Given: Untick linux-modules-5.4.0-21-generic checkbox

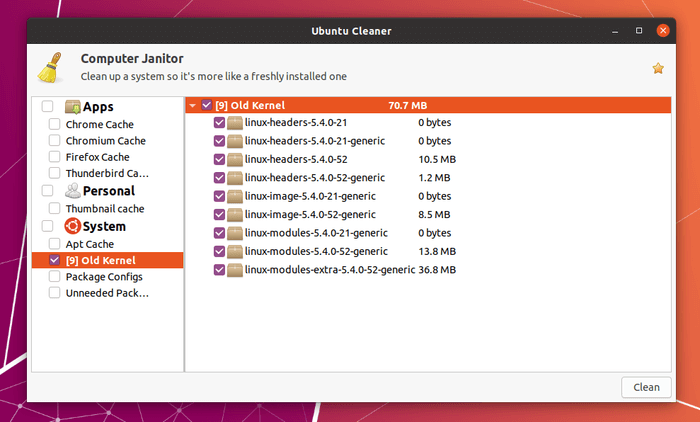Looking at the screenshot, I should (x=219, y=233).
